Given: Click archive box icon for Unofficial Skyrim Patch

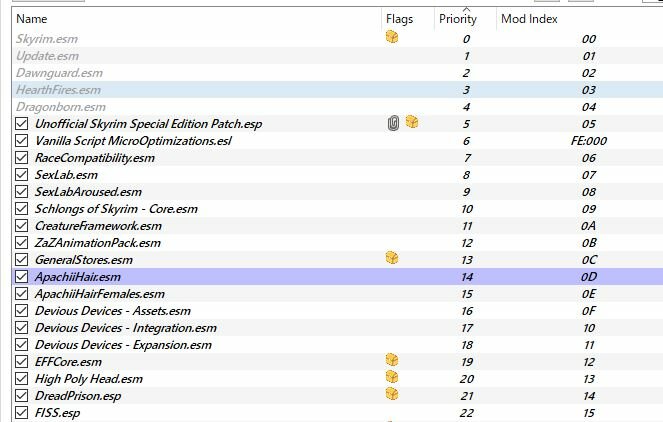Looking at the screenshot, I should 412,122.
